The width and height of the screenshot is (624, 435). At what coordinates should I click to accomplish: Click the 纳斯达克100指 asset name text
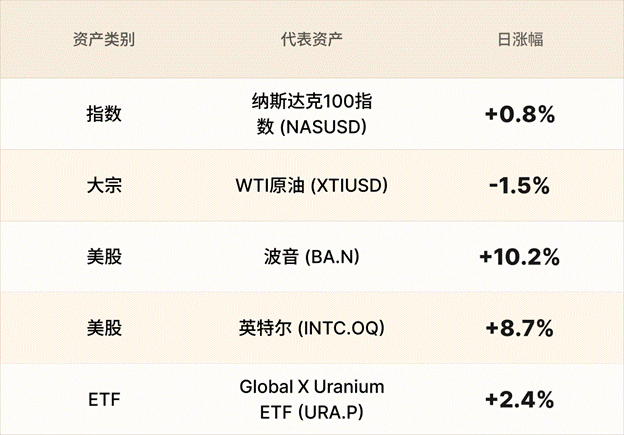point(312,102)
